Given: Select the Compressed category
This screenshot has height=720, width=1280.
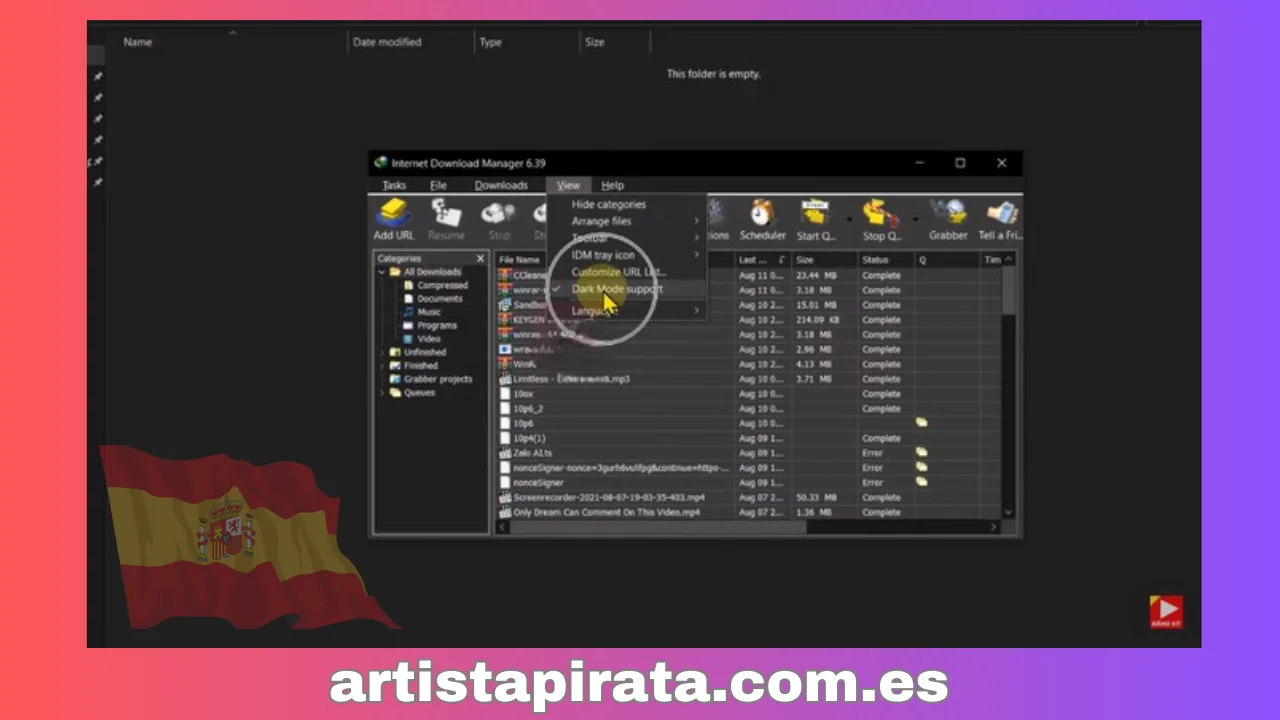Looking at the screenshot, I should coord(442,285).
